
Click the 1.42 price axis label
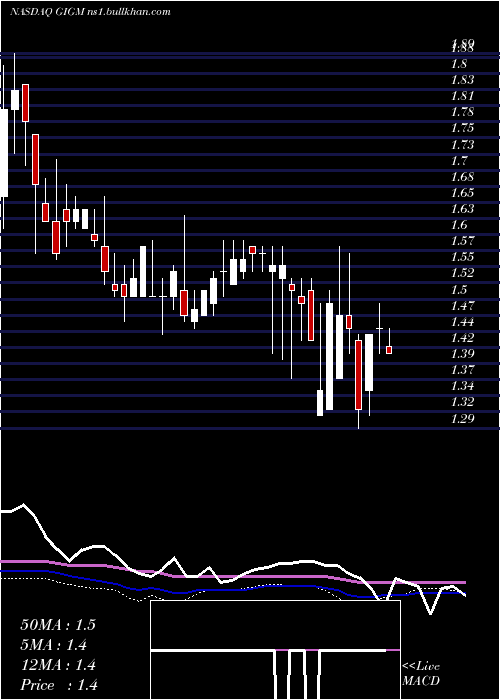(x=462, y=338)
